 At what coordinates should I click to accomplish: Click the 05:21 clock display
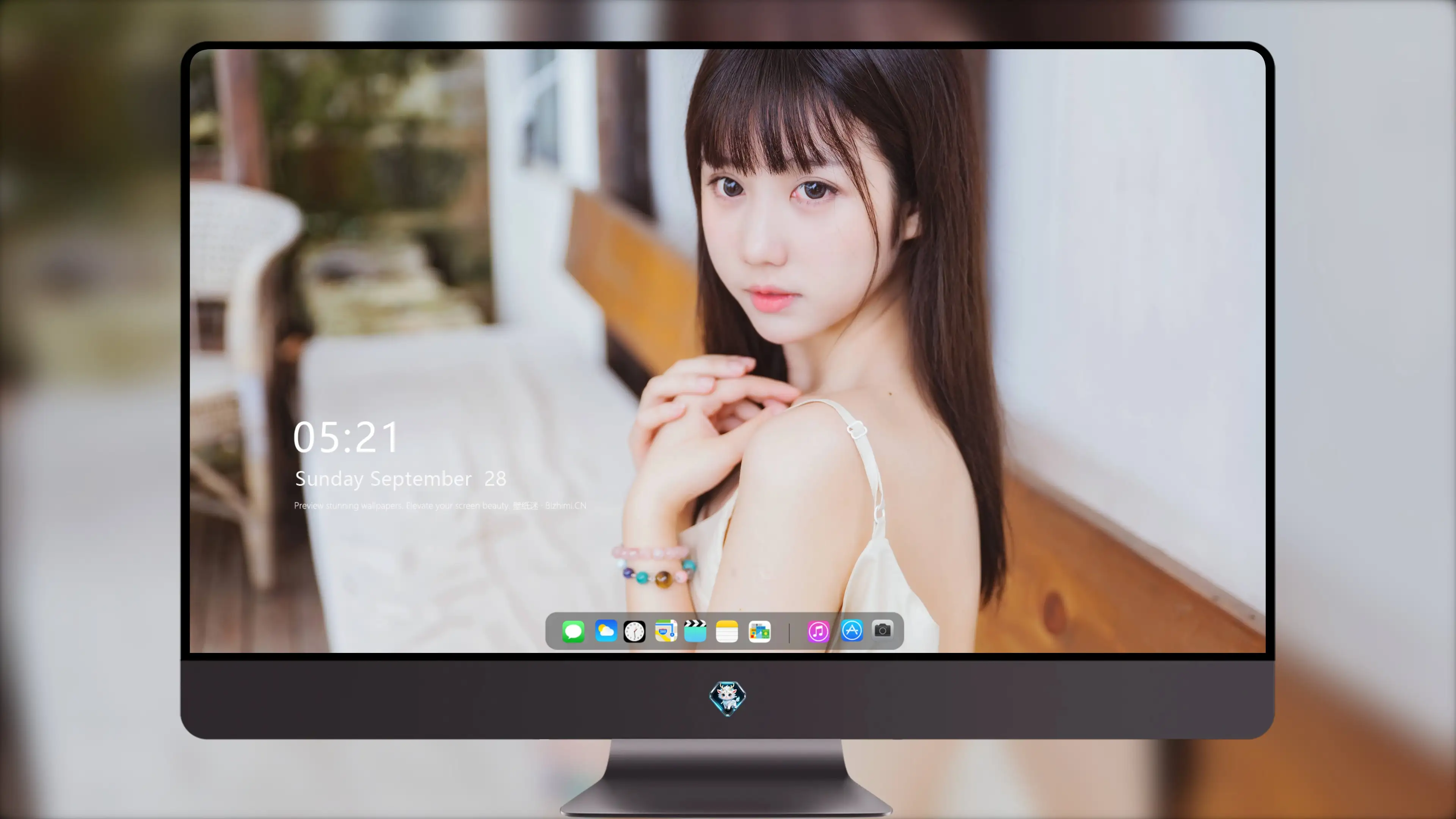pos(346,438)
